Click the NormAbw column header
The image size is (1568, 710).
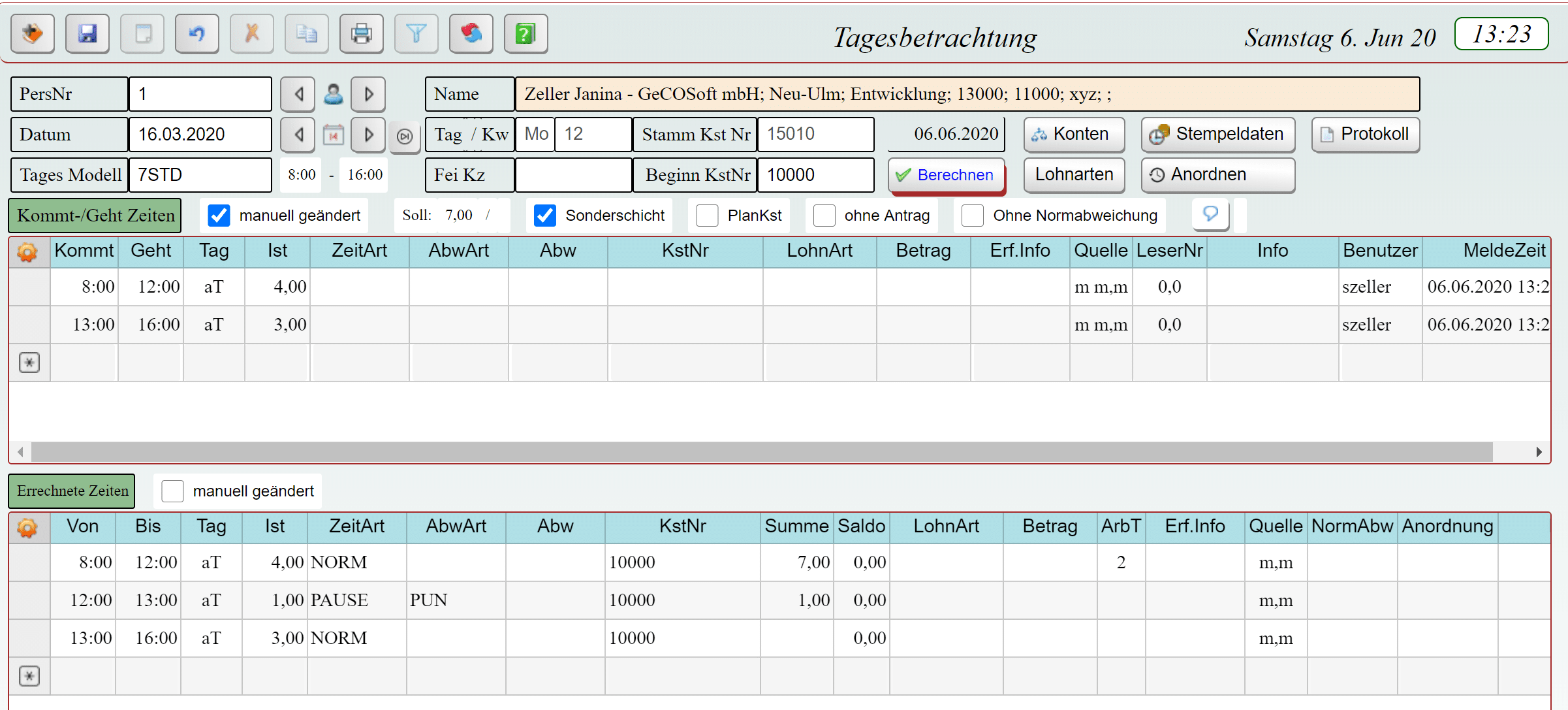point(1353,527)
